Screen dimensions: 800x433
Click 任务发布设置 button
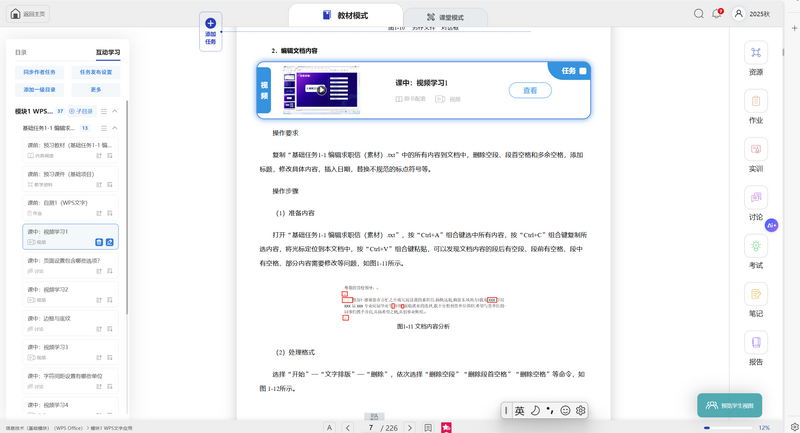tap(96, 72)
